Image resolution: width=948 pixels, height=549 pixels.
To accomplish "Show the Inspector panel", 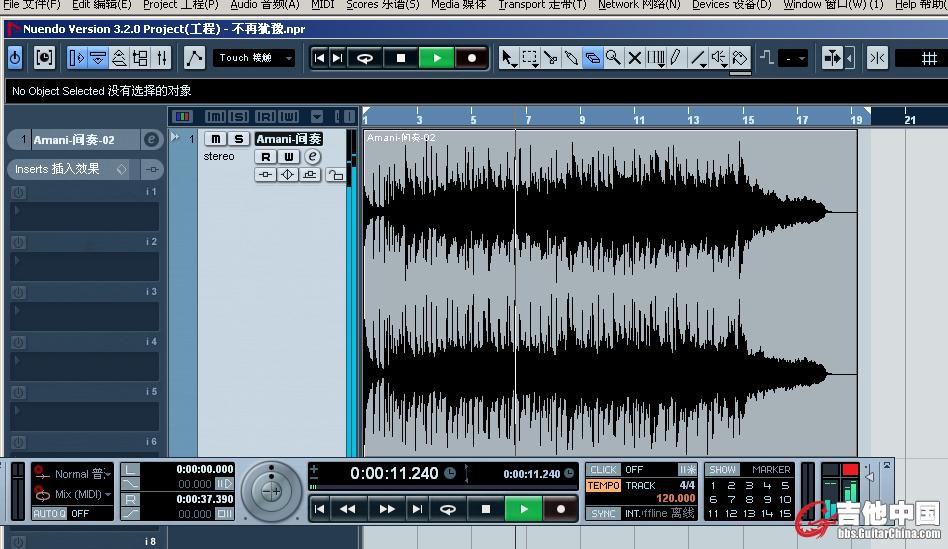I will coord(77,58).
